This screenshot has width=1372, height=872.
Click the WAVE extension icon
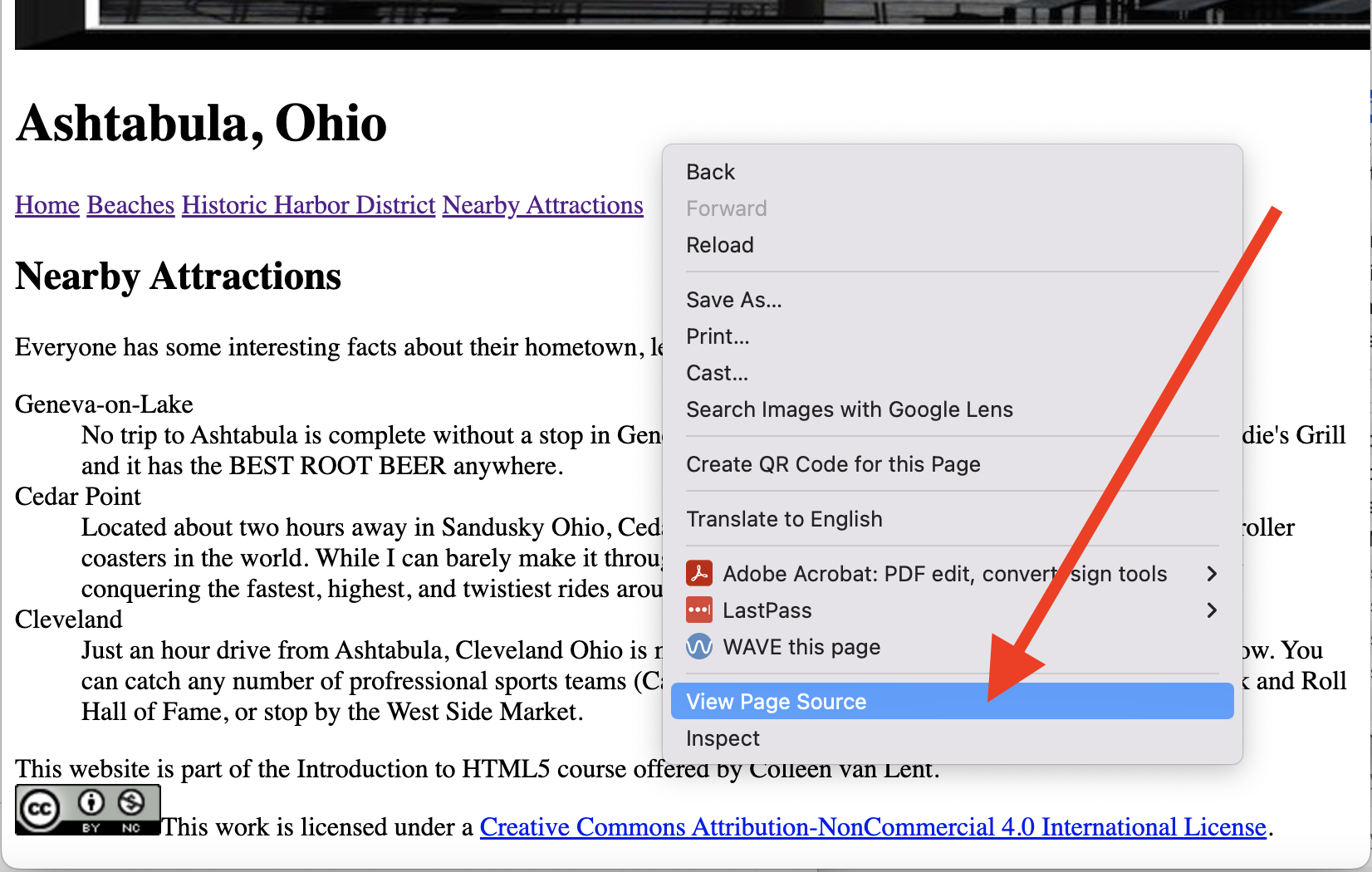point(698,647)
